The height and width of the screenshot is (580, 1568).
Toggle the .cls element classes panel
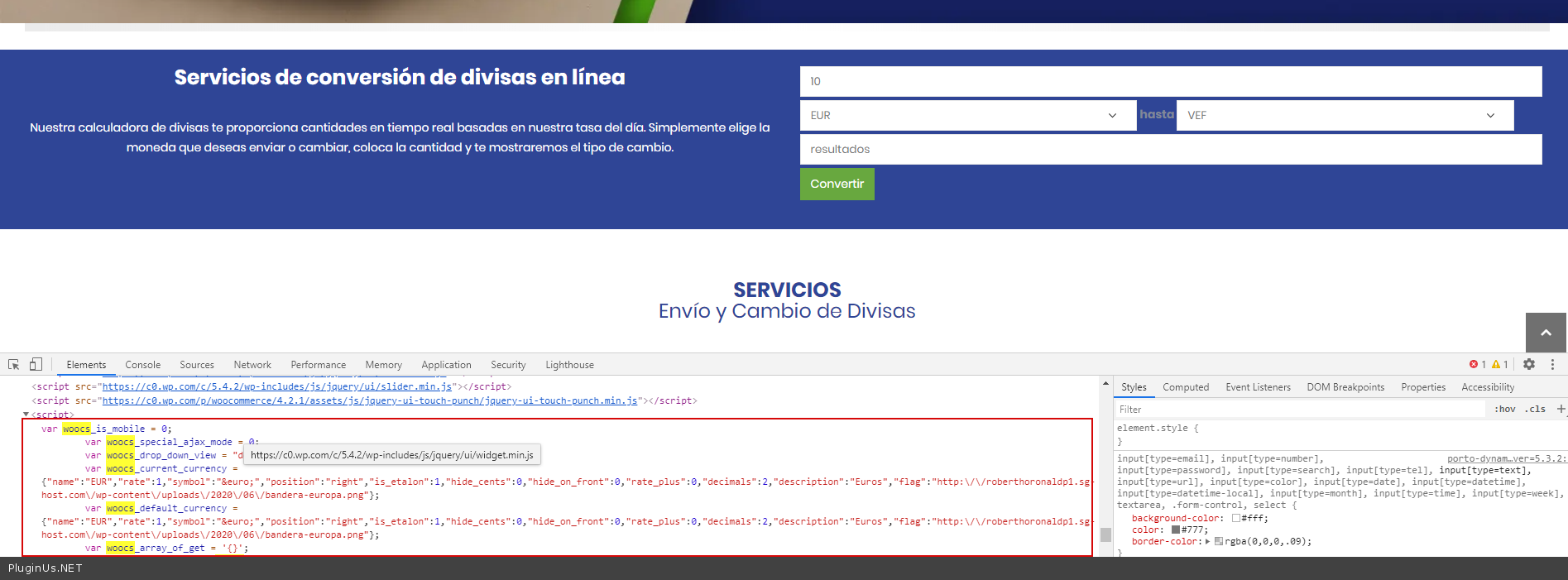1536,409
